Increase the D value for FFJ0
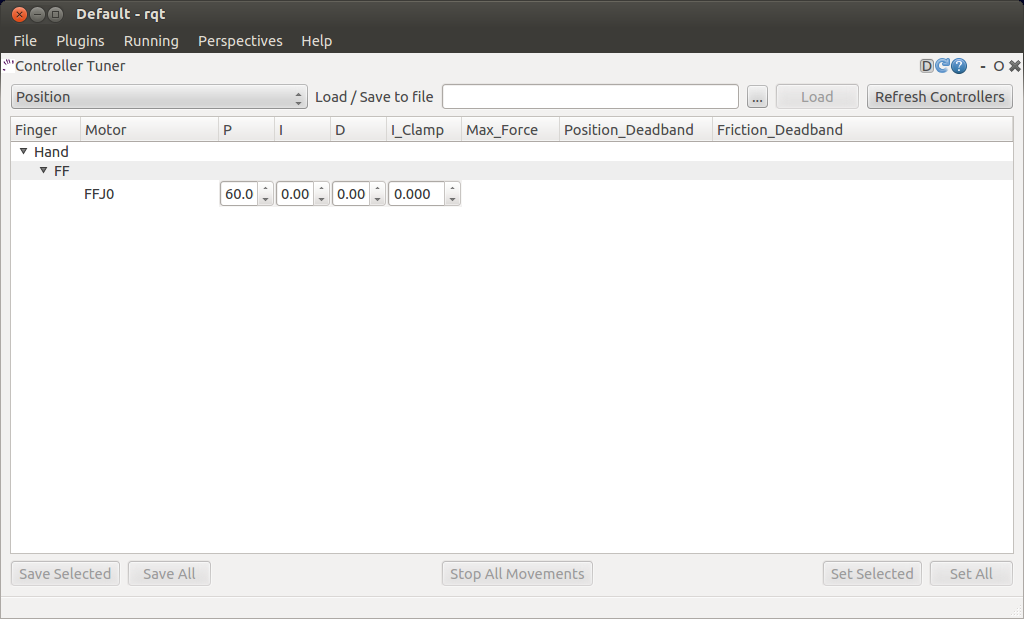 (377, 189)
